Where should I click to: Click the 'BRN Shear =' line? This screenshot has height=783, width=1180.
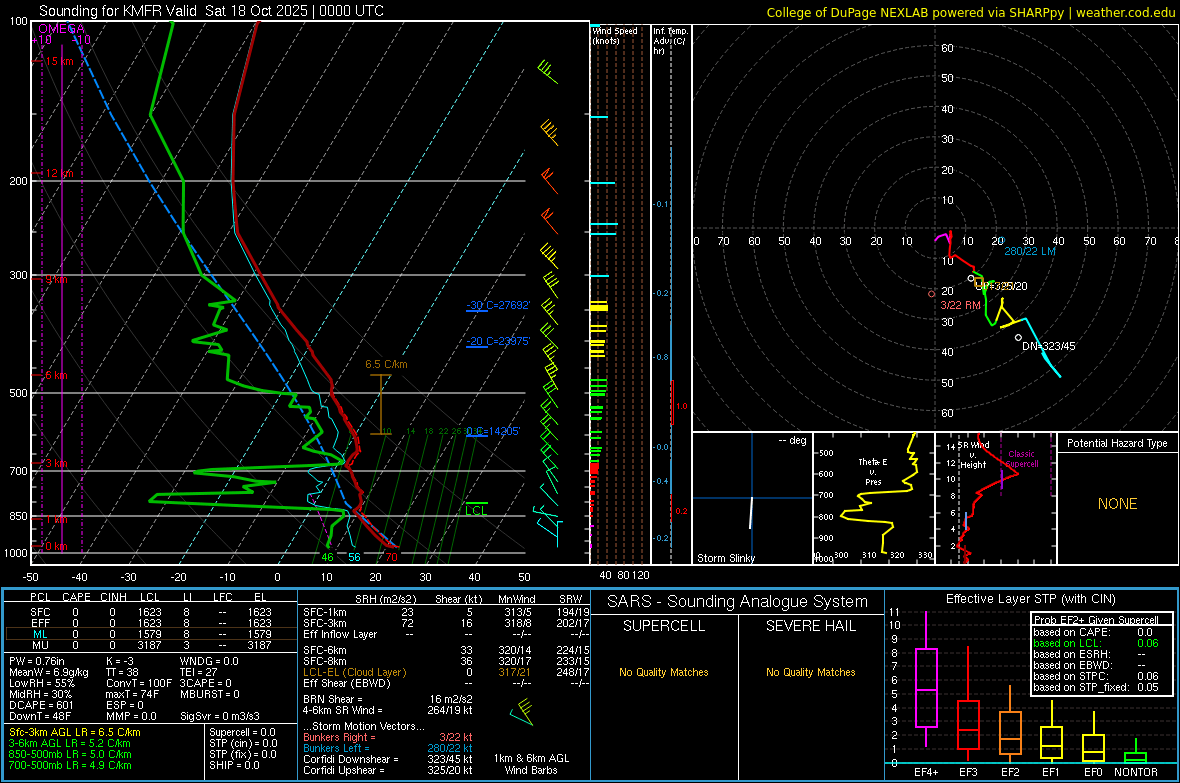388,699
